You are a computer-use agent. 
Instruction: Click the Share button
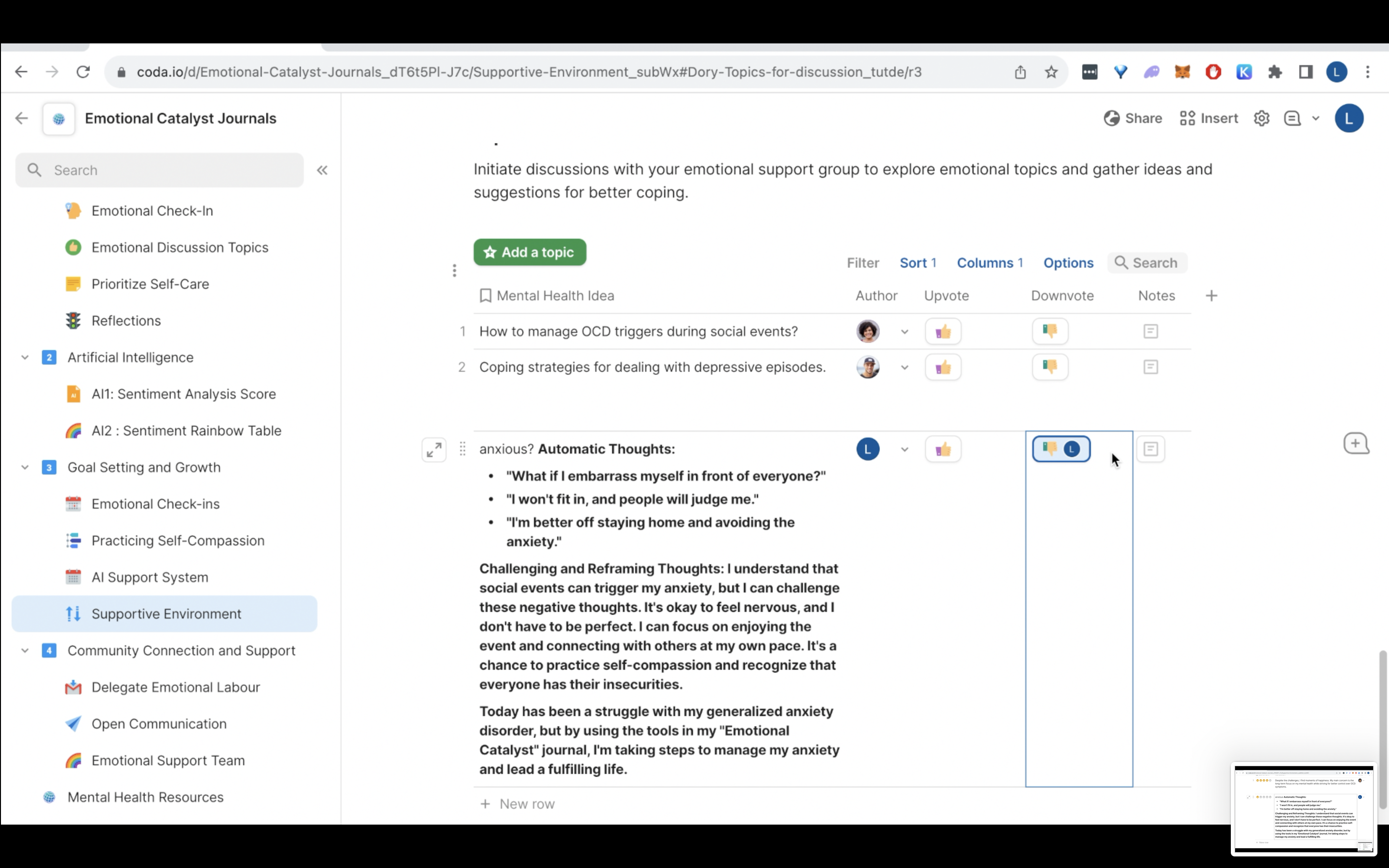coord(1133,119)
